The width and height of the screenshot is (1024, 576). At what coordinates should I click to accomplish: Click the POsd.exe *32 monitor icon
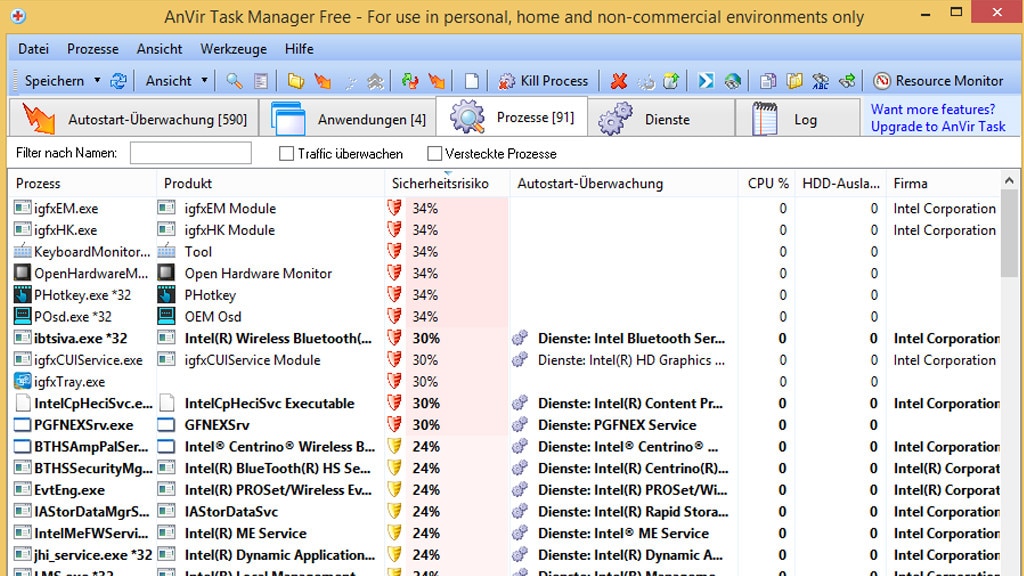pyautogui.click(x=22, y=316)
